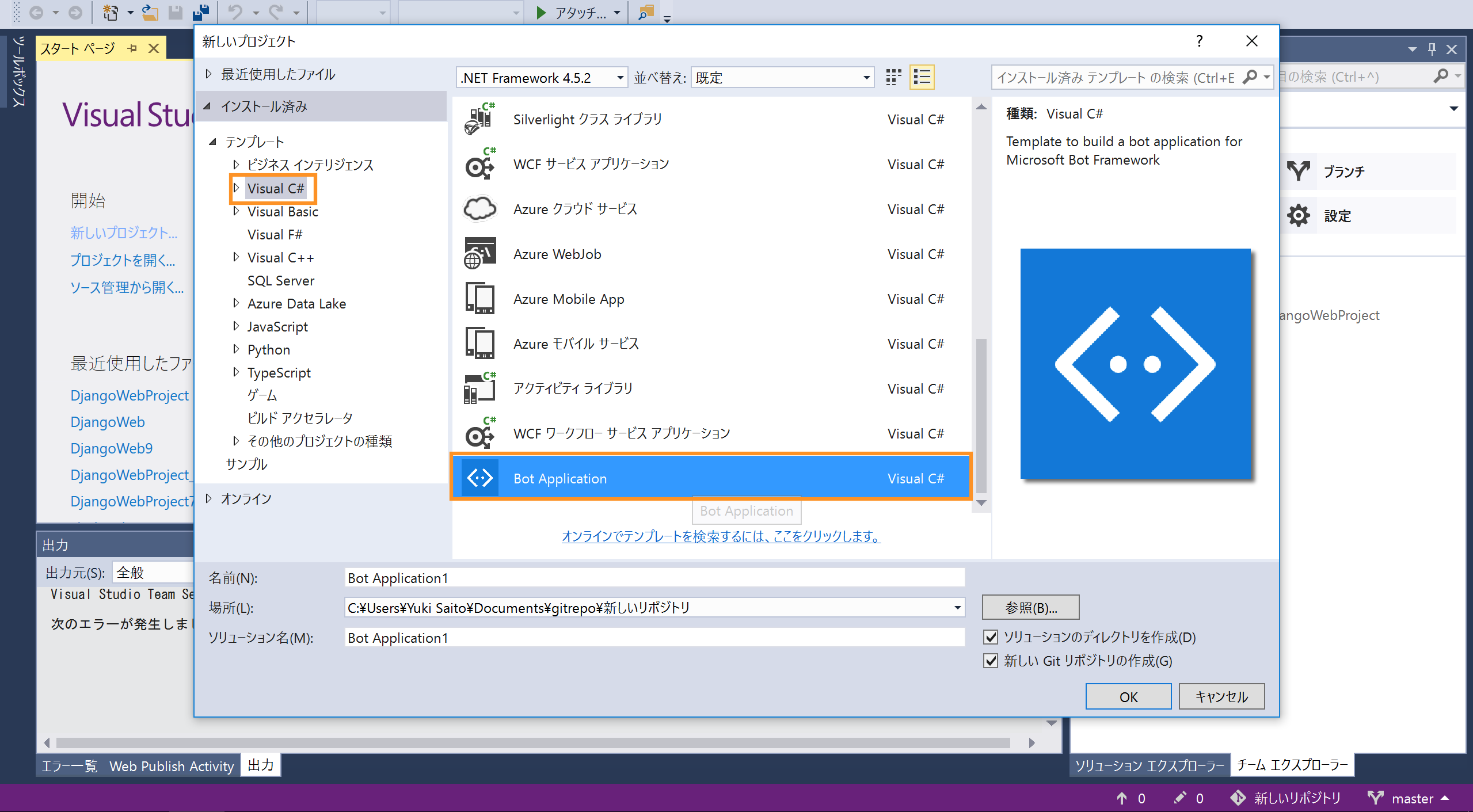Click the project name input field
Viewport: 1473px width, 812px height.
coord(654,578)
